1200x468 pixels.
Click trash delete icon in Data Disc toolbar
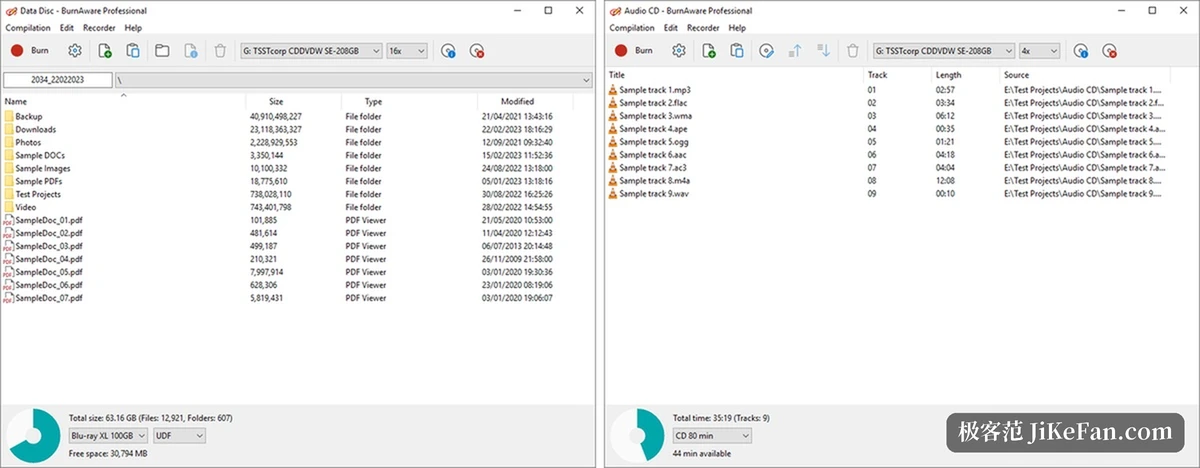click(220, 50)
